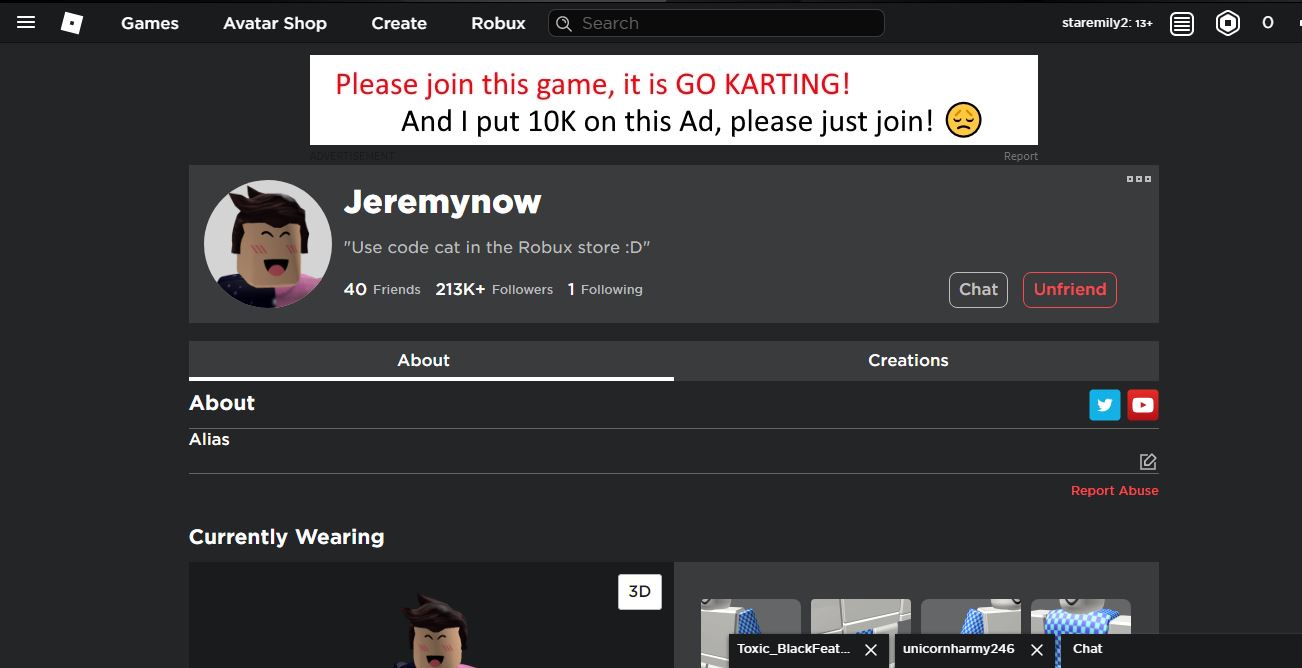Report the advertisement banner
The width and height of the screenshot is (1302, 668).
[1020, 156]
